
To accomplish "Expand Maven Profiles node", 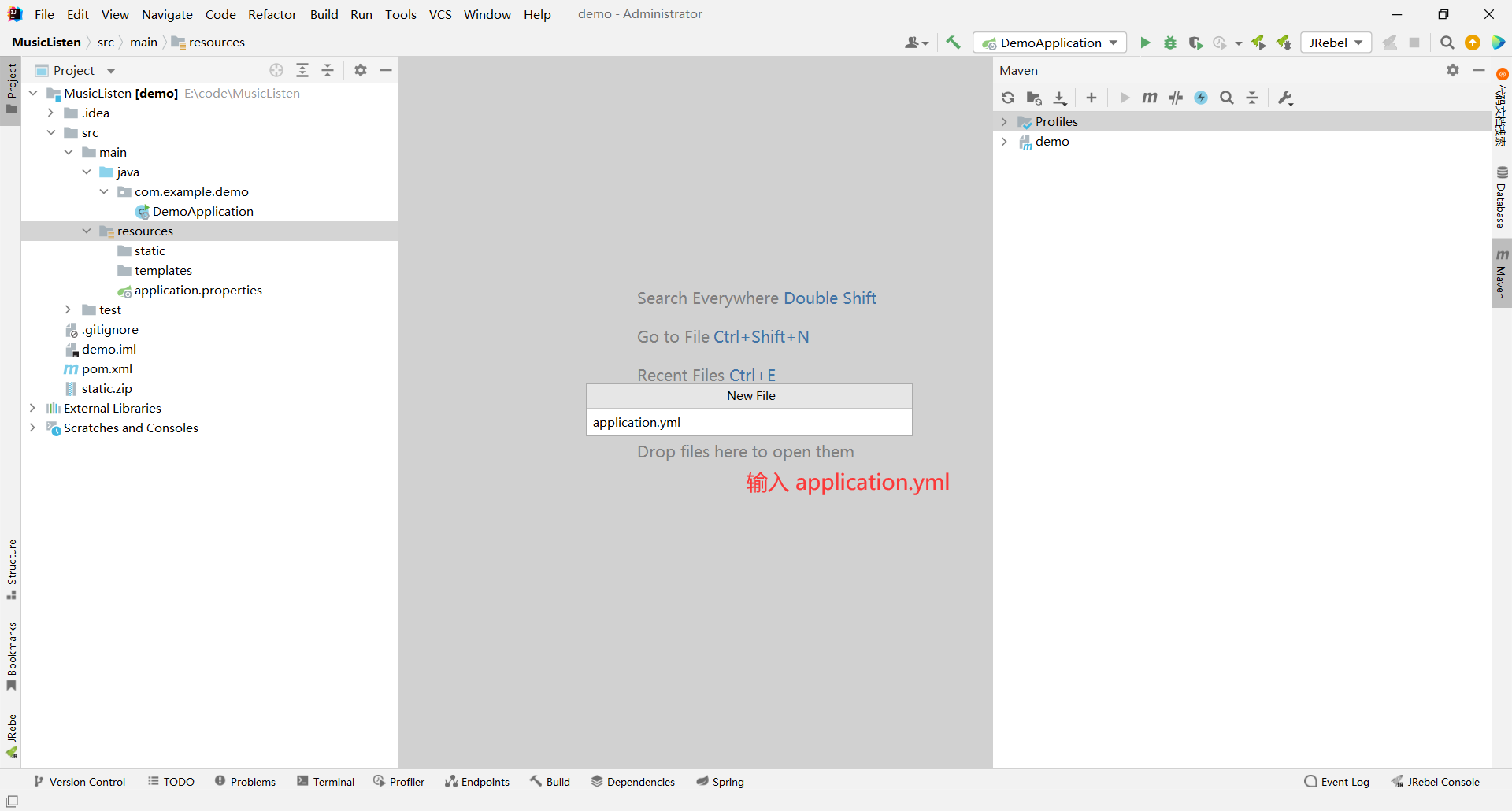I will (1004, 121).
